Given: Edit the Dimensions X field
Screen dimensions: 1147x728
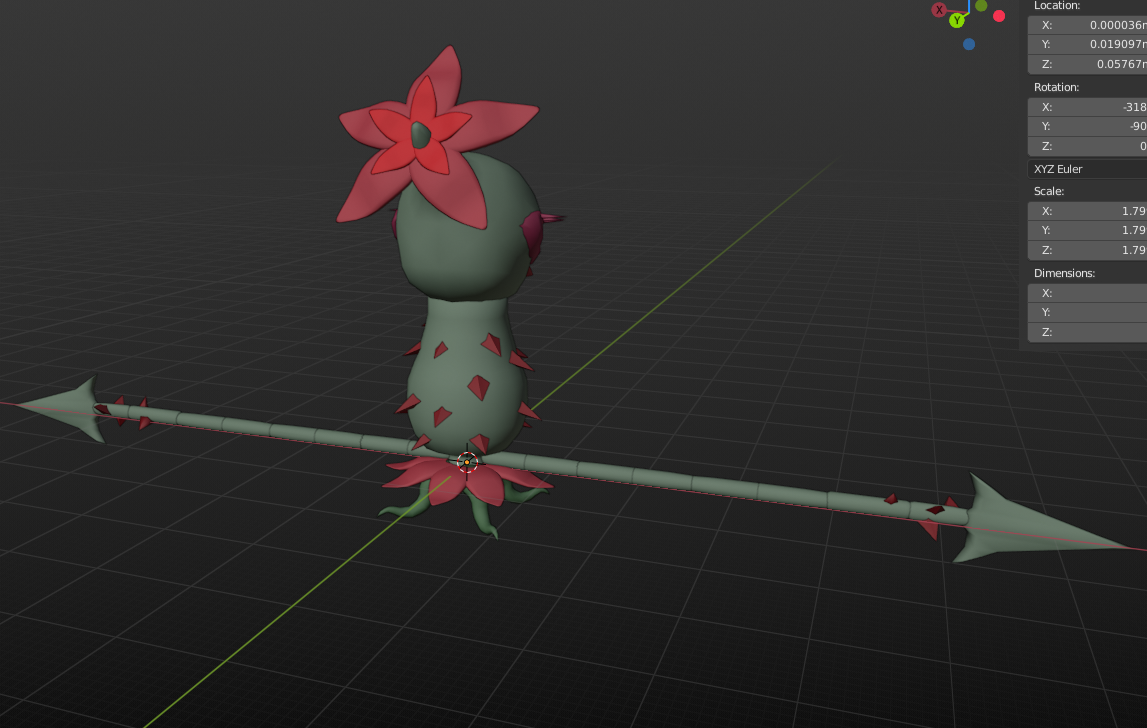Looking at the screenshot, I should 1087,293.
